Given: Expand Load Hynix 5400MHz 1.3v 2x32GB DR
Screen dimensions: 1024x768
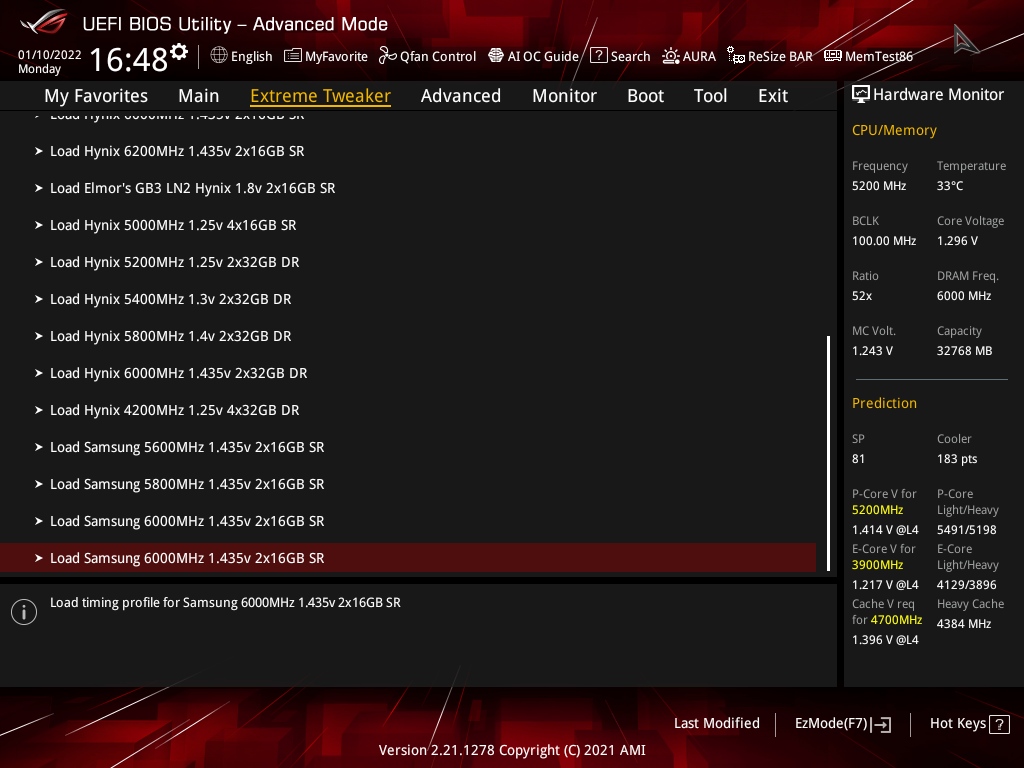Looking at the screenshot, I should (x=408, y=299).
